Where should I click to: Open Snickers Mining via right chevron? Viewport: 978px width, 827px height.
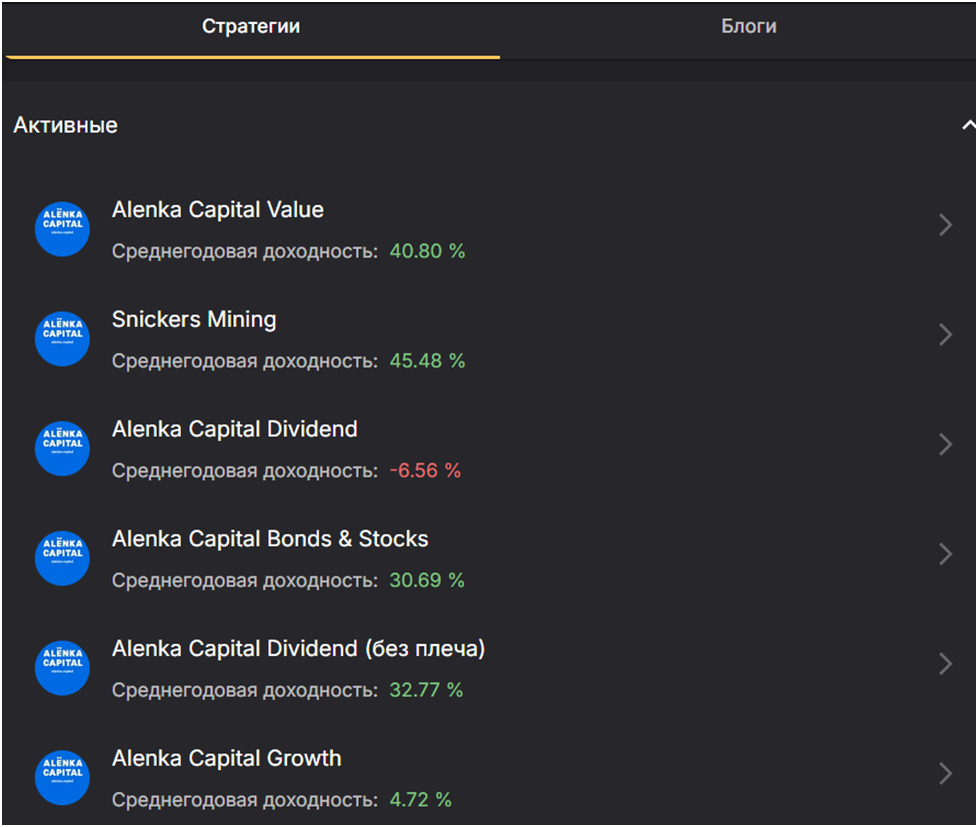[x=945, y=336]
